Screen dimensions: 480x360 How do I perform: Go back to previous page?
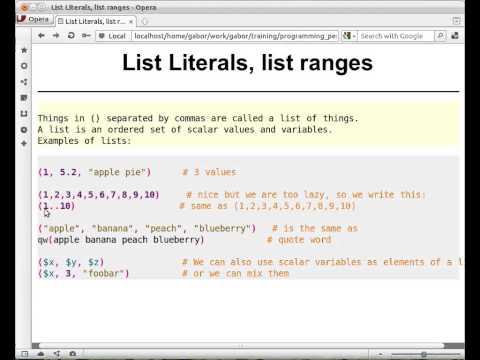(41, 36)
